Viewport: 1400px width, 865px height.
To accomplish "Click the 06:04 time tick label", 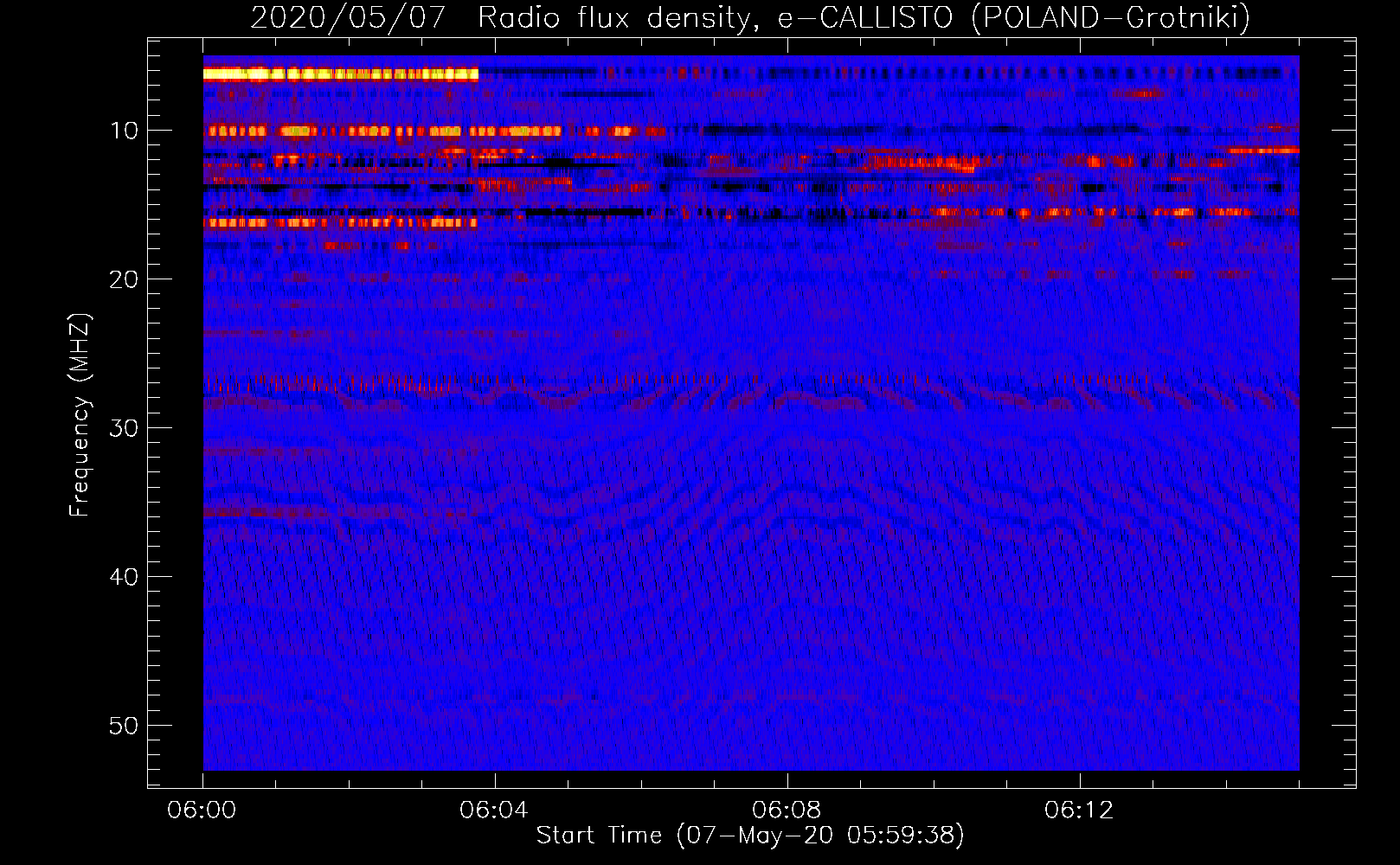I will click(494, 811).
